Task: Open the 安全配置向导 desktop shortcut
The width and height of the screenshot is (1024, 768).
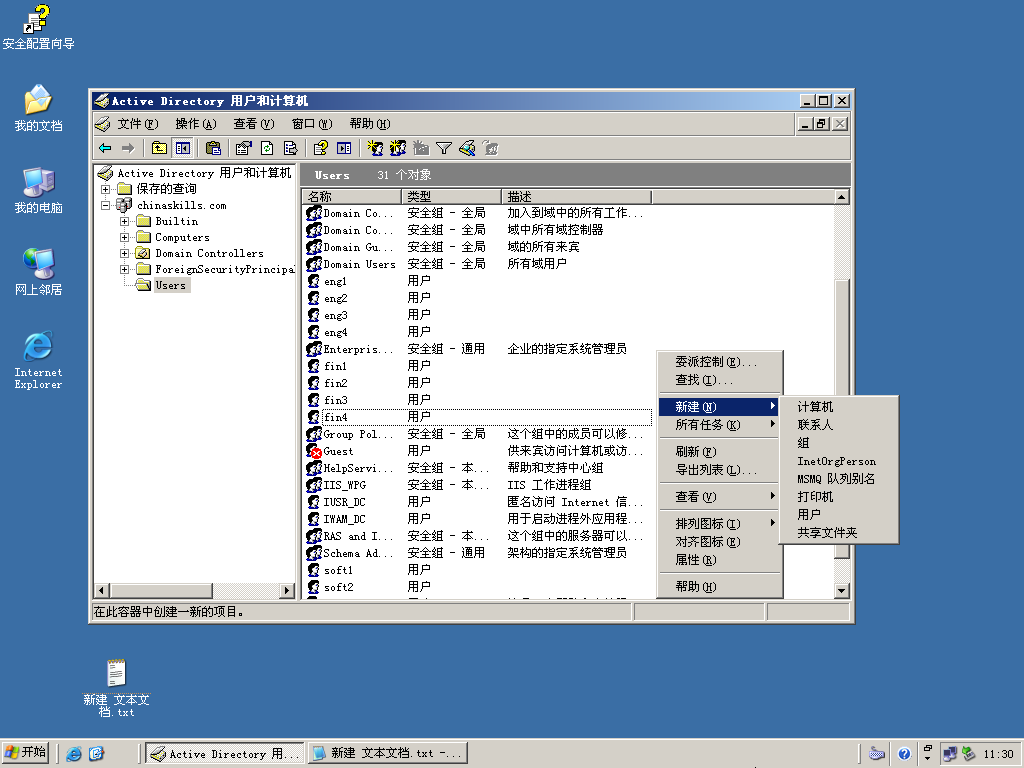Action: tap(38, 27)
